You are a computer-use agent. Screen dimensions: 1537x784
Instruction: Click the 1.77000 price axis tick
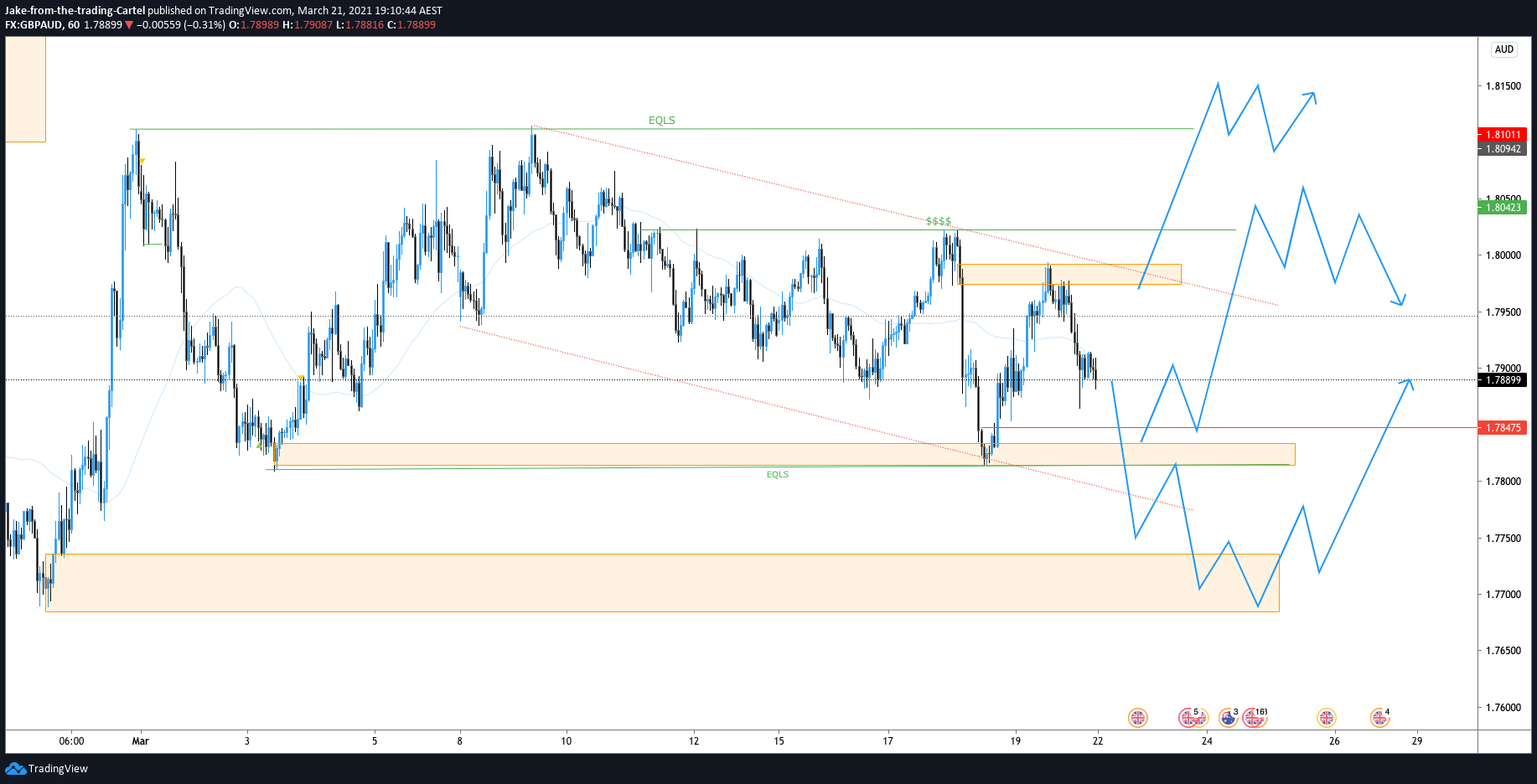1503,595
